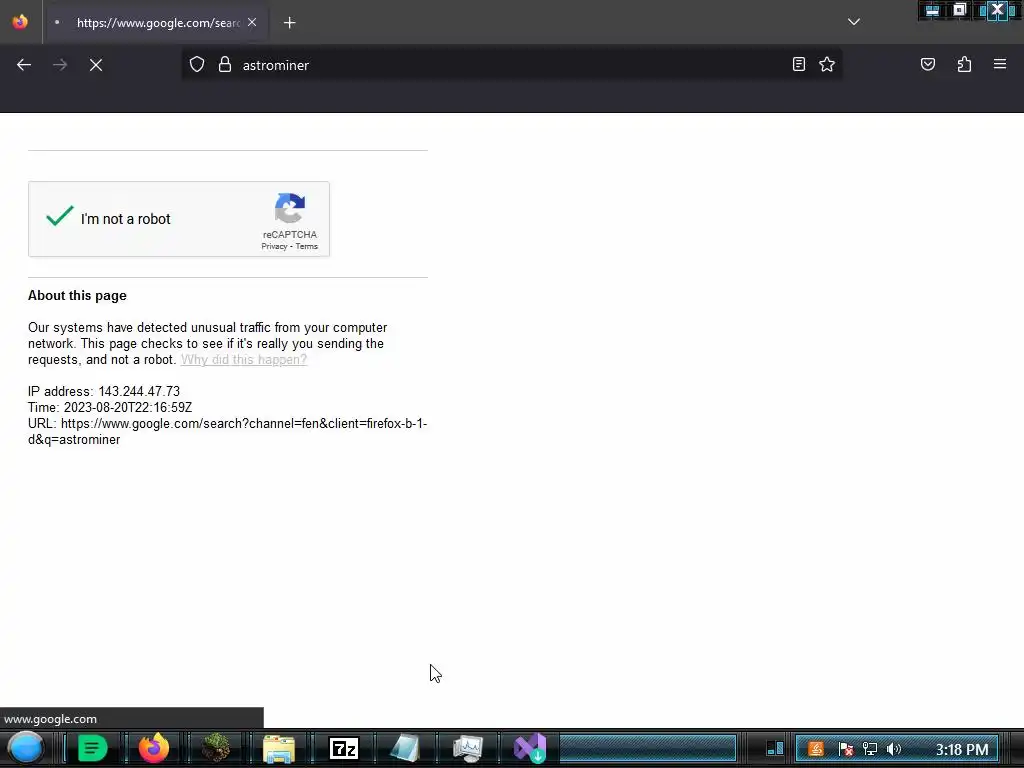Click the Firefox logo at tab strip start
1024x768 pixels.
(20, 22)
